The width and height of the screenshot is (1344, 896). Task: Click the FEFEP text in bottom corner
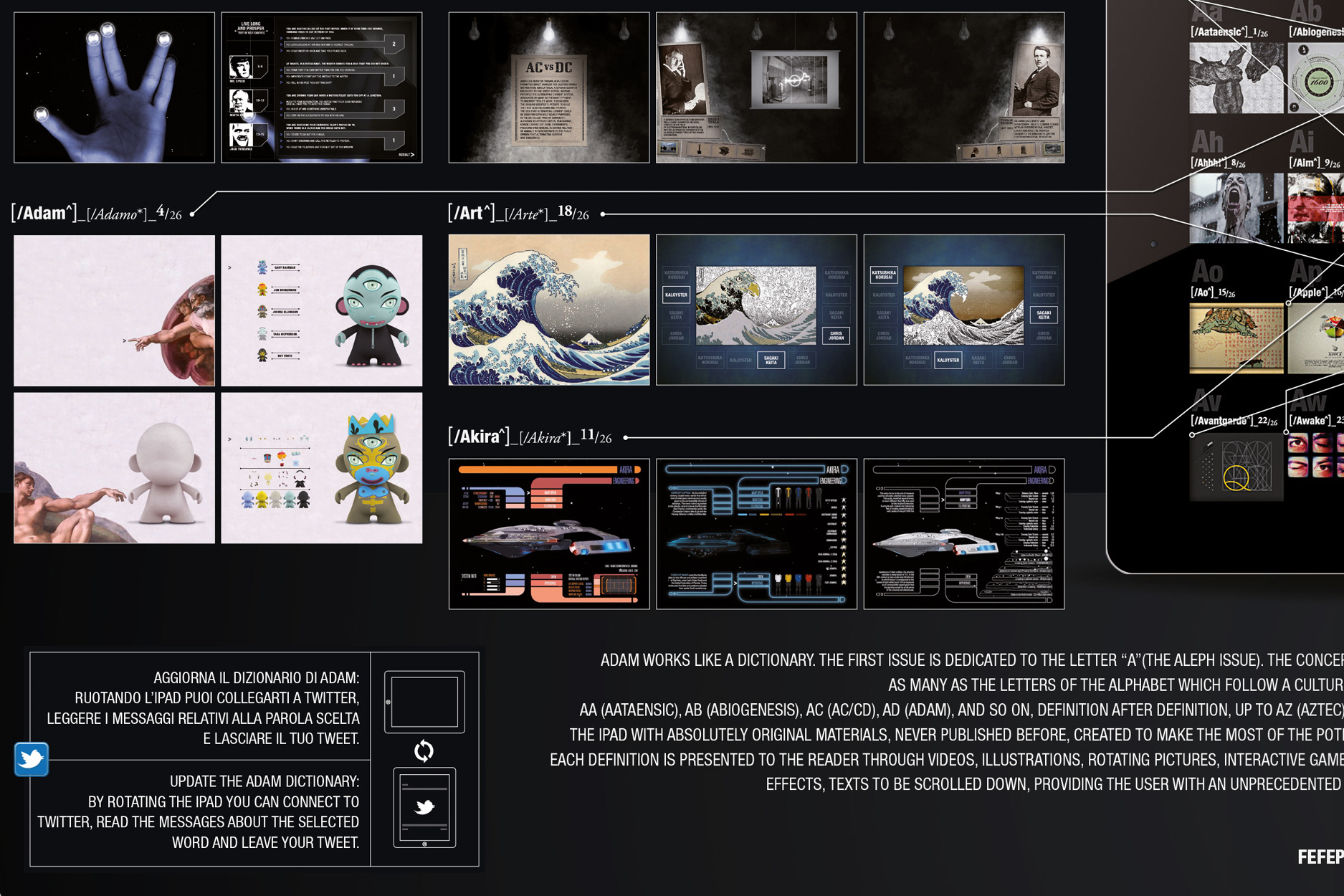[1320, 857]
